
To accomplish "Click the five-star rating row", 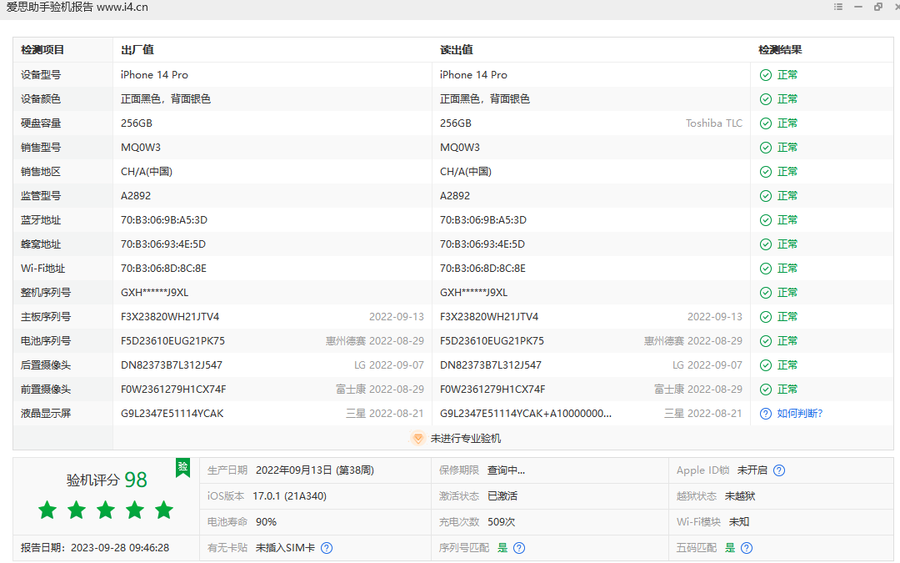I will pos(106,510).
